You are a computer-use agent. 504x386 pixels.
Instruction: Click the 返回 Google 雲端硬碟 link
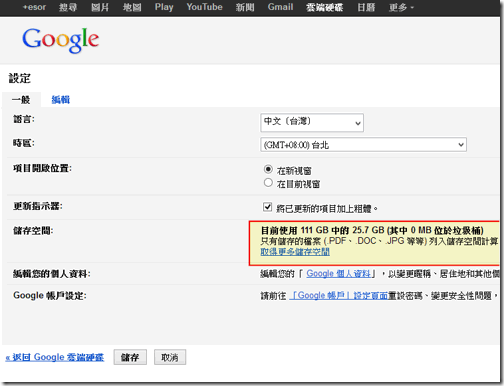(55, 357)
